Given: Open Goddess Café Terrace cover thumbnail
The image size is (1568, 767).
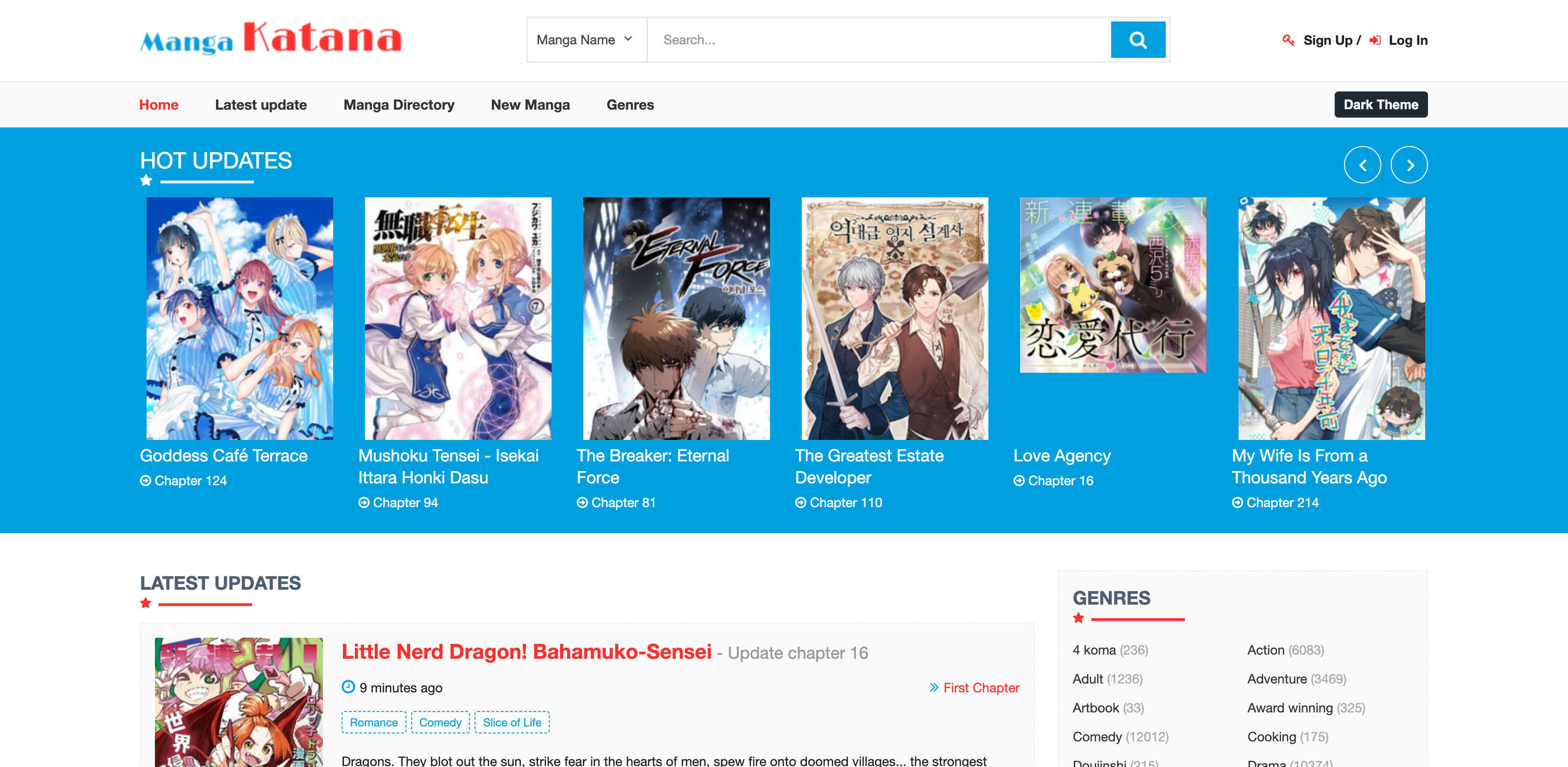Looking at the screenshot, I should click(x=240, y=318).
